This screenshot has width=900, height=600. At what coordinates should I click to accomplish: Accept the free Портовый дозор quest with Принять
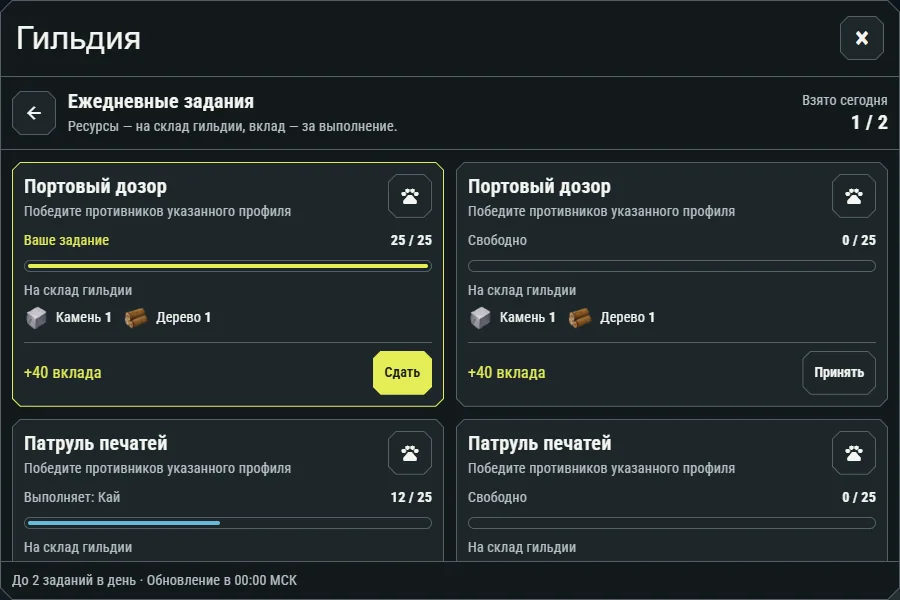[839, 373]
